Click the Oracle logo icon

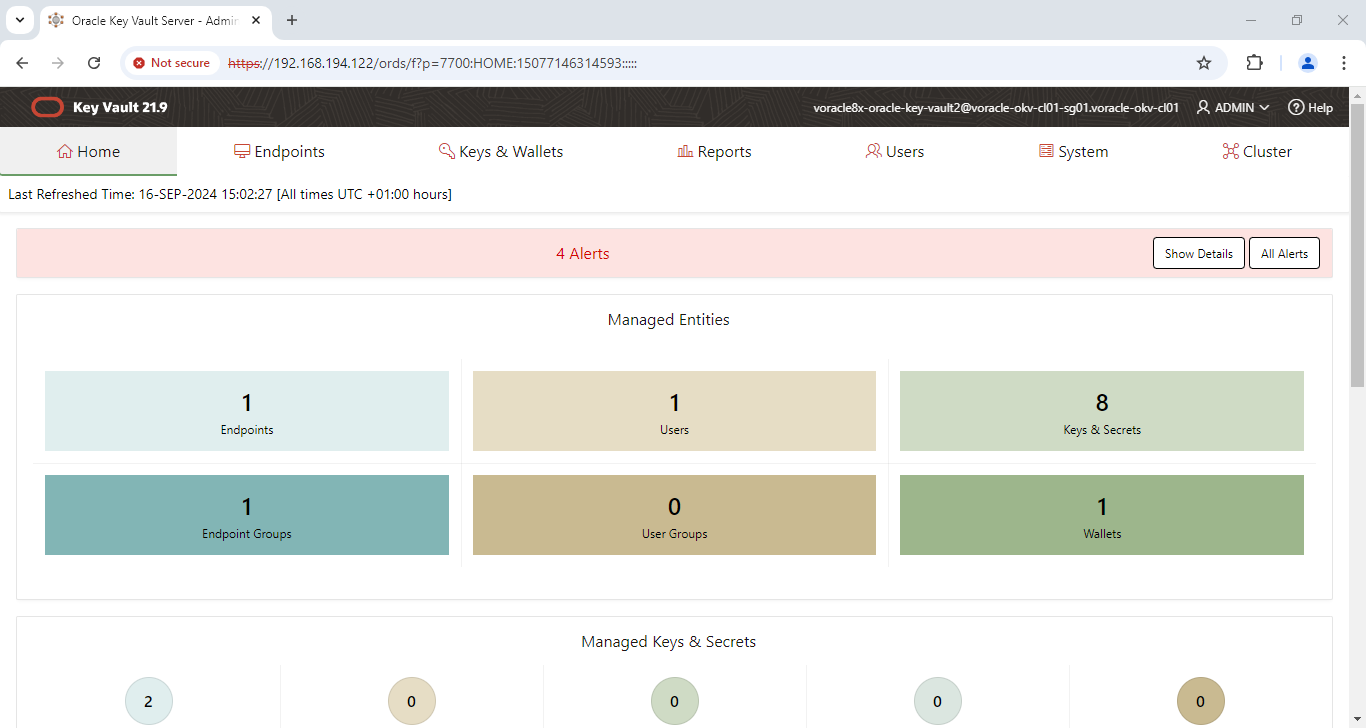[x=47, y=107]
